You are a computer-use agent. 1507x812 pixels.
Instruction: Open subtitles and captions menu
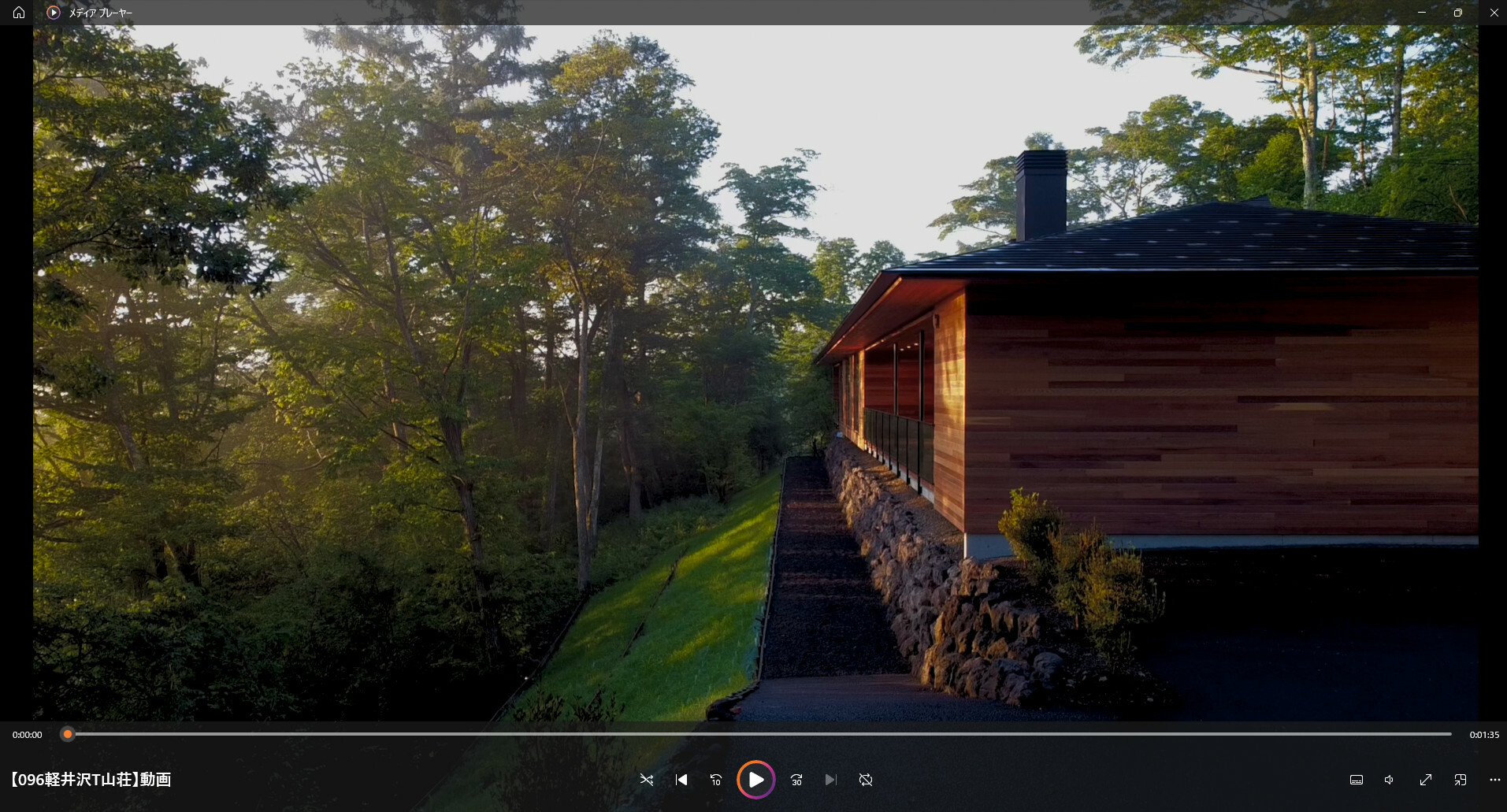(1357, 780)
